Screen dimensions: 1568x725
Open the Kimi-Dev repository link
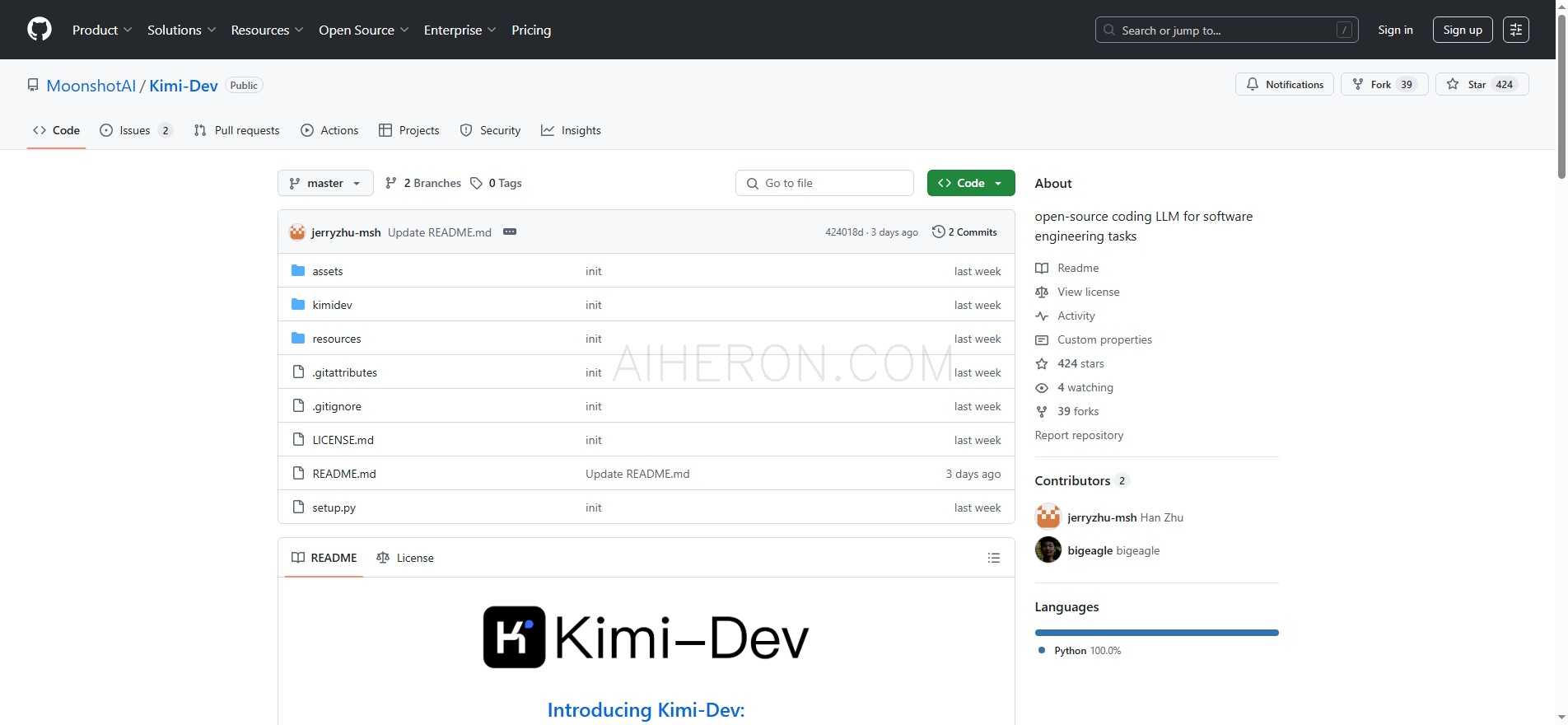tap(184, 86)
